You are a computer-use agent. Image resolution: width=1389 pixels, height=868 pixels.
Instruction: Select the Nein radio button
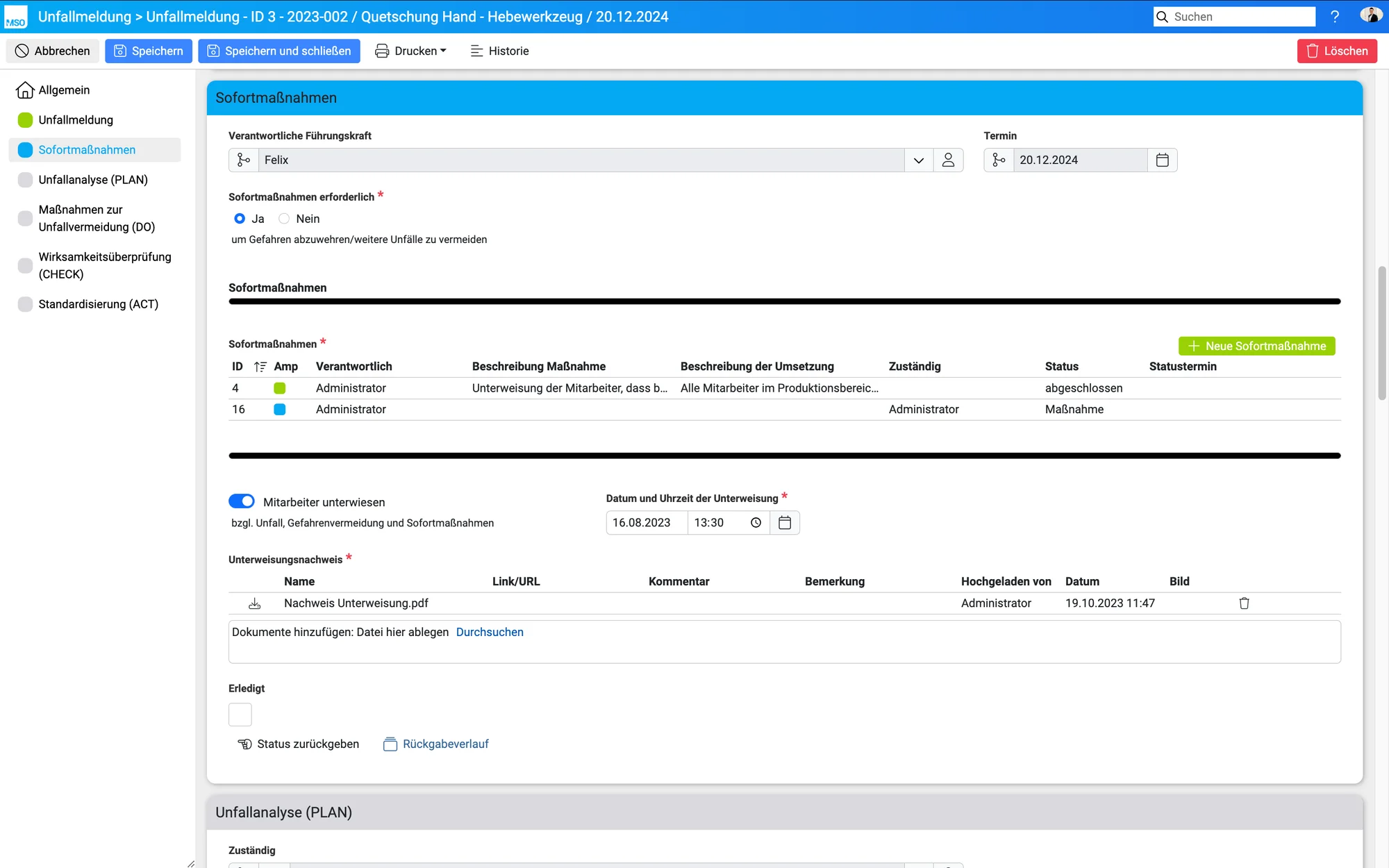[x=284, y=219]
